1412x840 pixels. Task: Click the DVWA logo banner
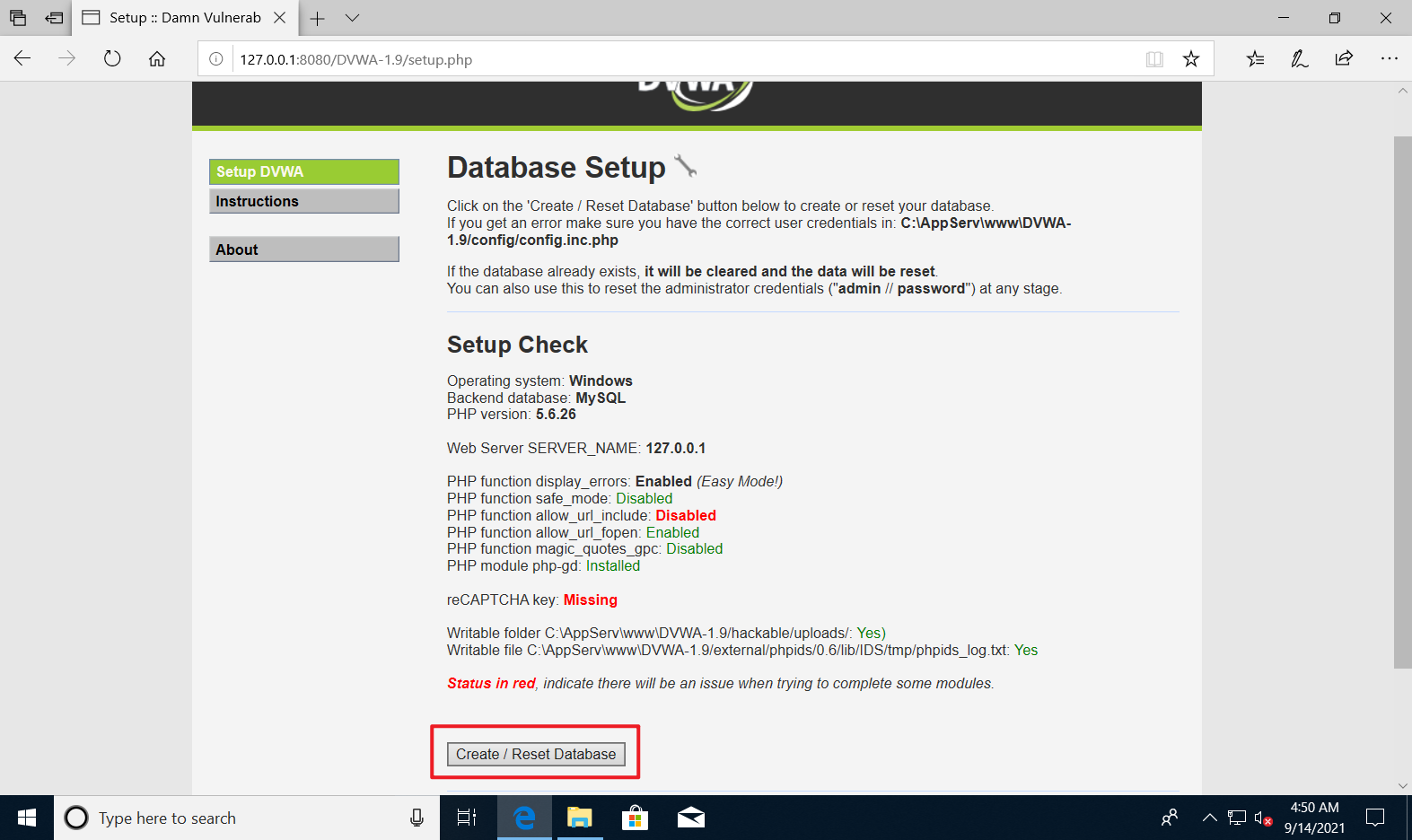point(697,97)
